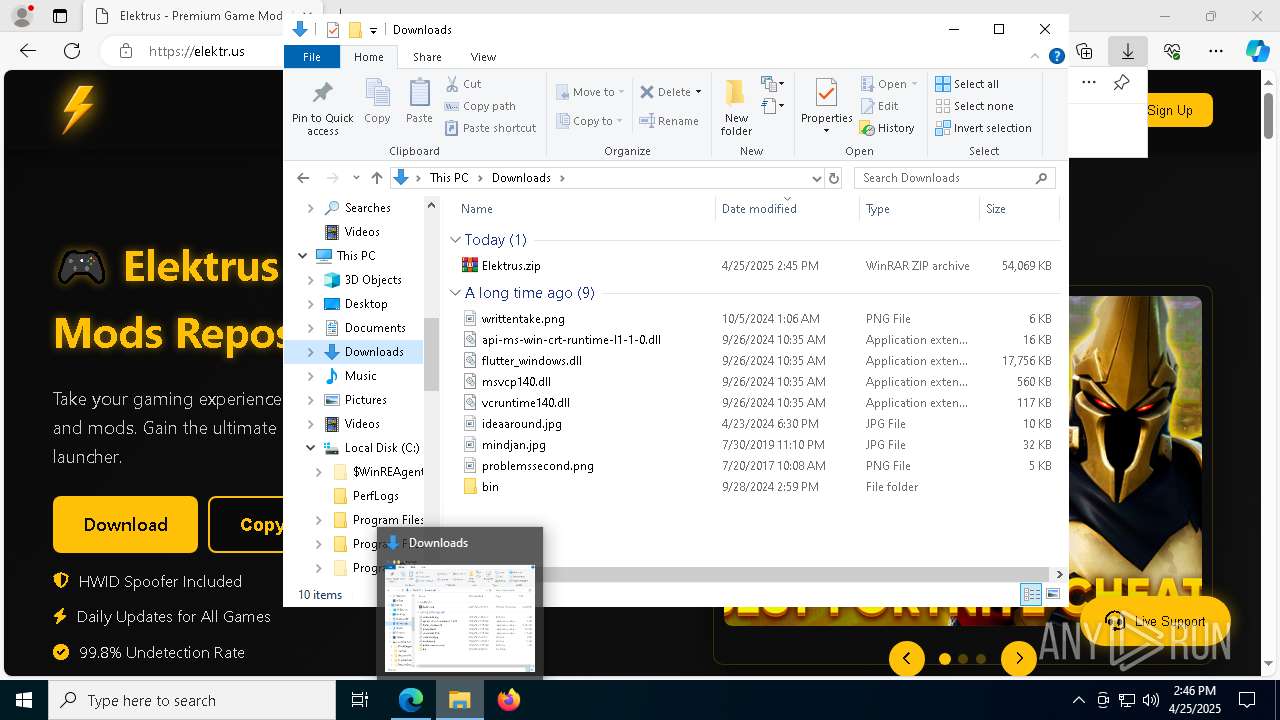Viewport: 1280px width, 720px height.
Task: Click Paste shortcut in ribbon
Action: tap(490, 128)
